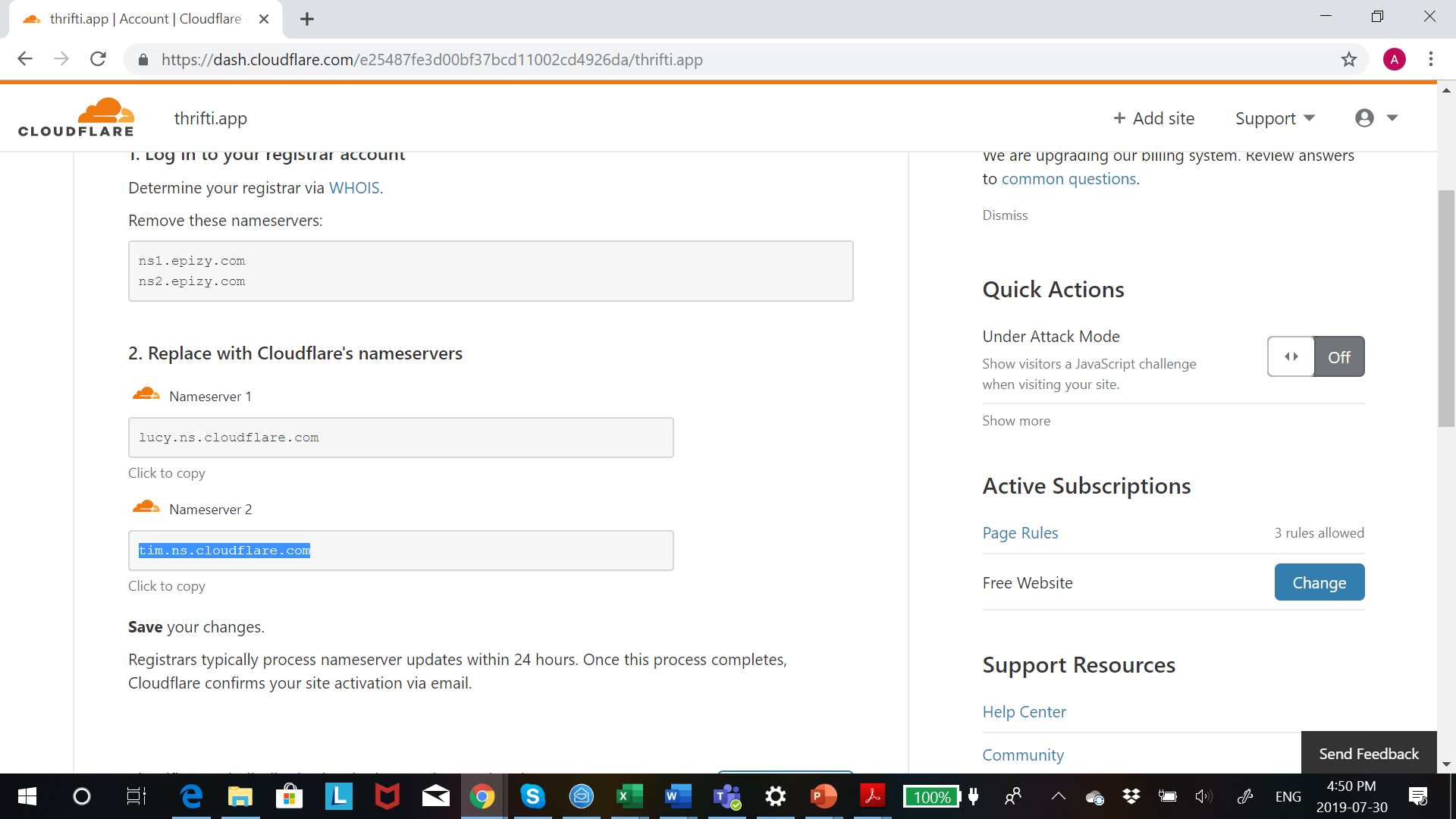Show hidden system tray icons
This screenshot has width=1456, height=819.
[1058, 796]
